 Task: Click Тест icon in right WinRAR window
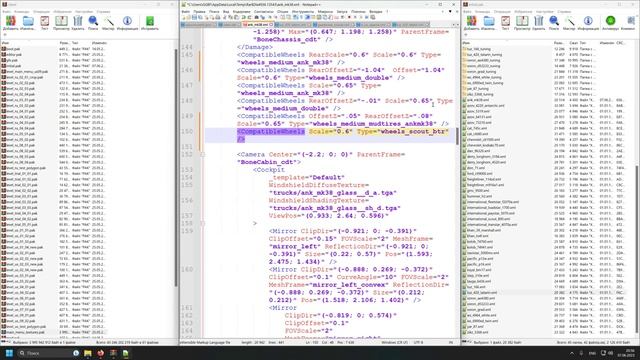505,23
